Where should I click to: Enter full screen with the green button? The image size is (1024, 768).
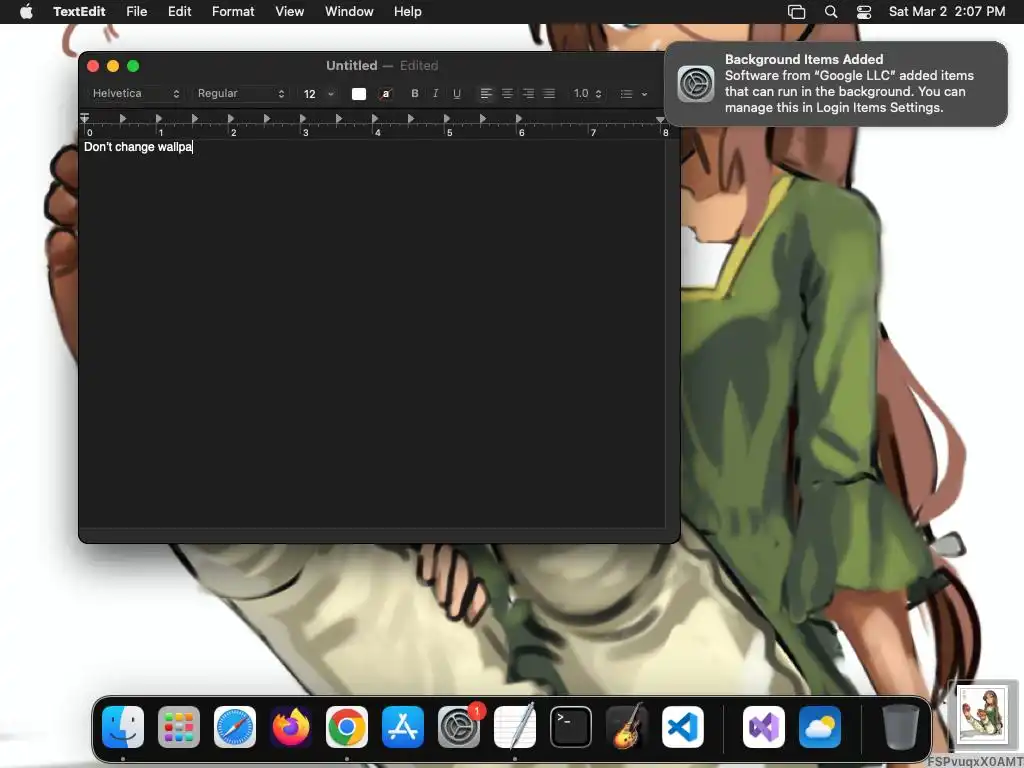pyautogui.click(x=133, y=66)
